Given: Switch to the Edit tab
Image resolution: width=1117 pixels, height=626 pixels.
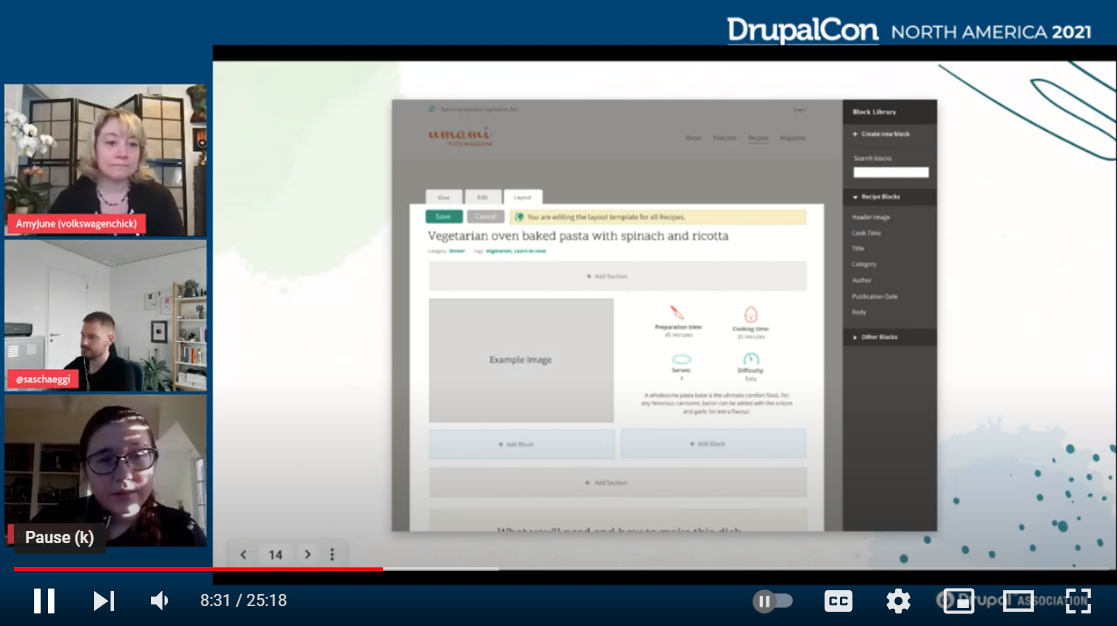Looking at the screenshot, I should point(482,197).
